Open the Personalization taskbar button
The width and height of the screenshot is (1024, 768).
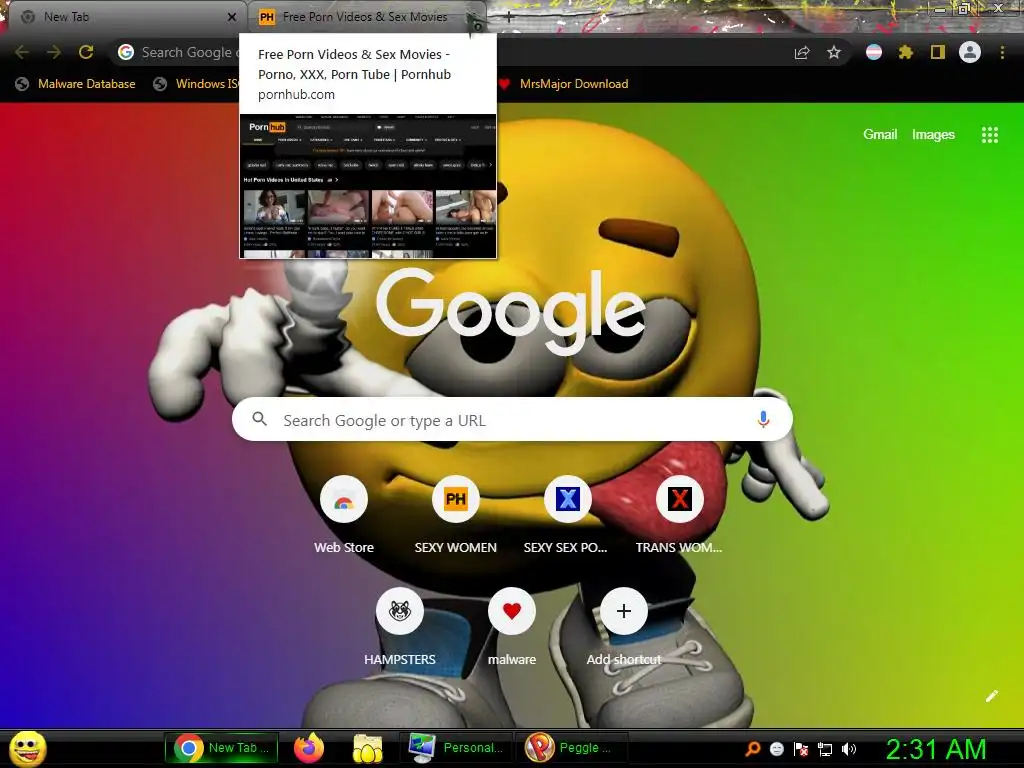pyautogui.click(x=456, y=748)
